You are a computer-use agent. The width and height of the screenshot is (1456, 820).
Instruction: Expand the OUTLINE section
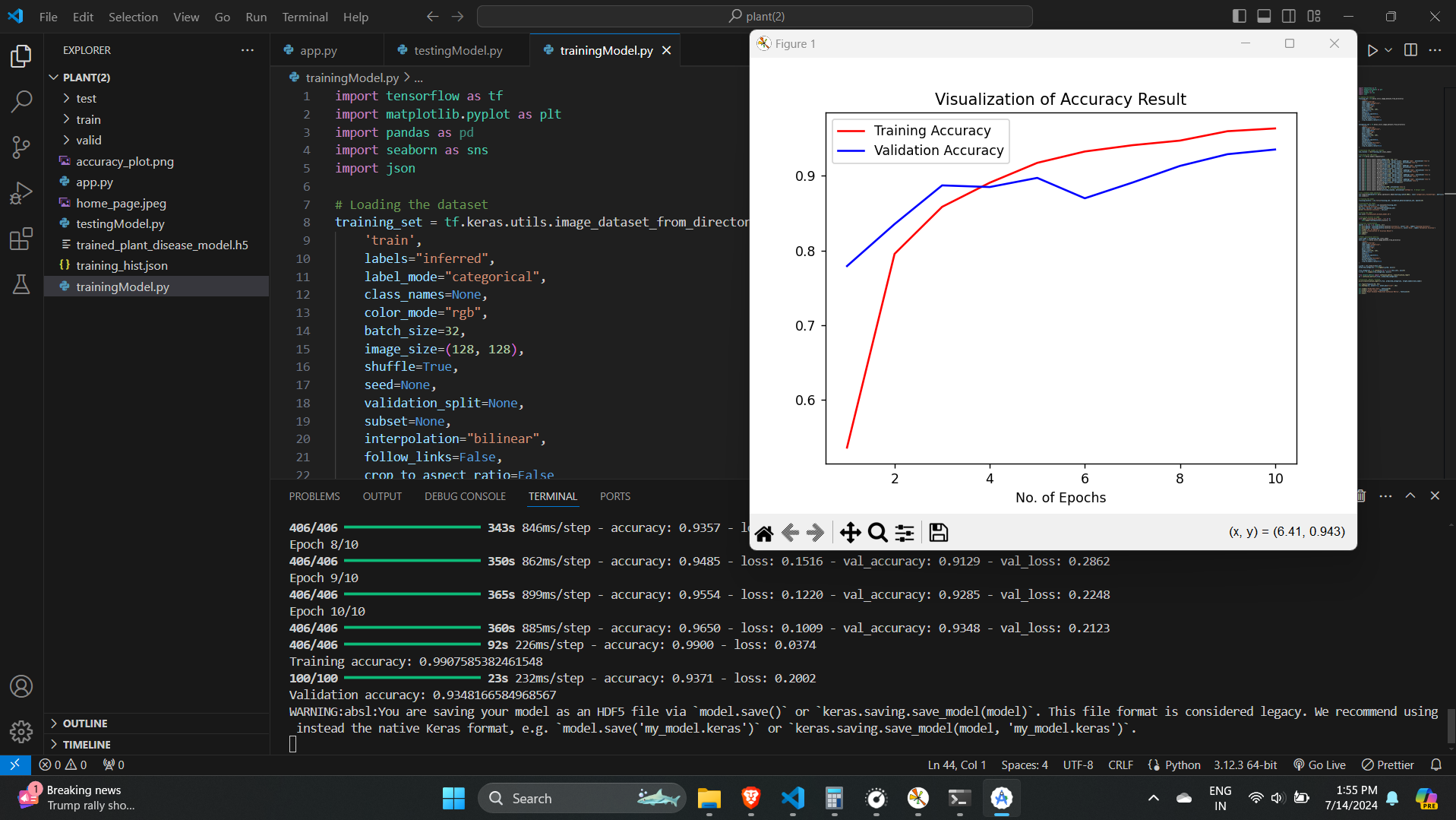click(x=85, y=723)
